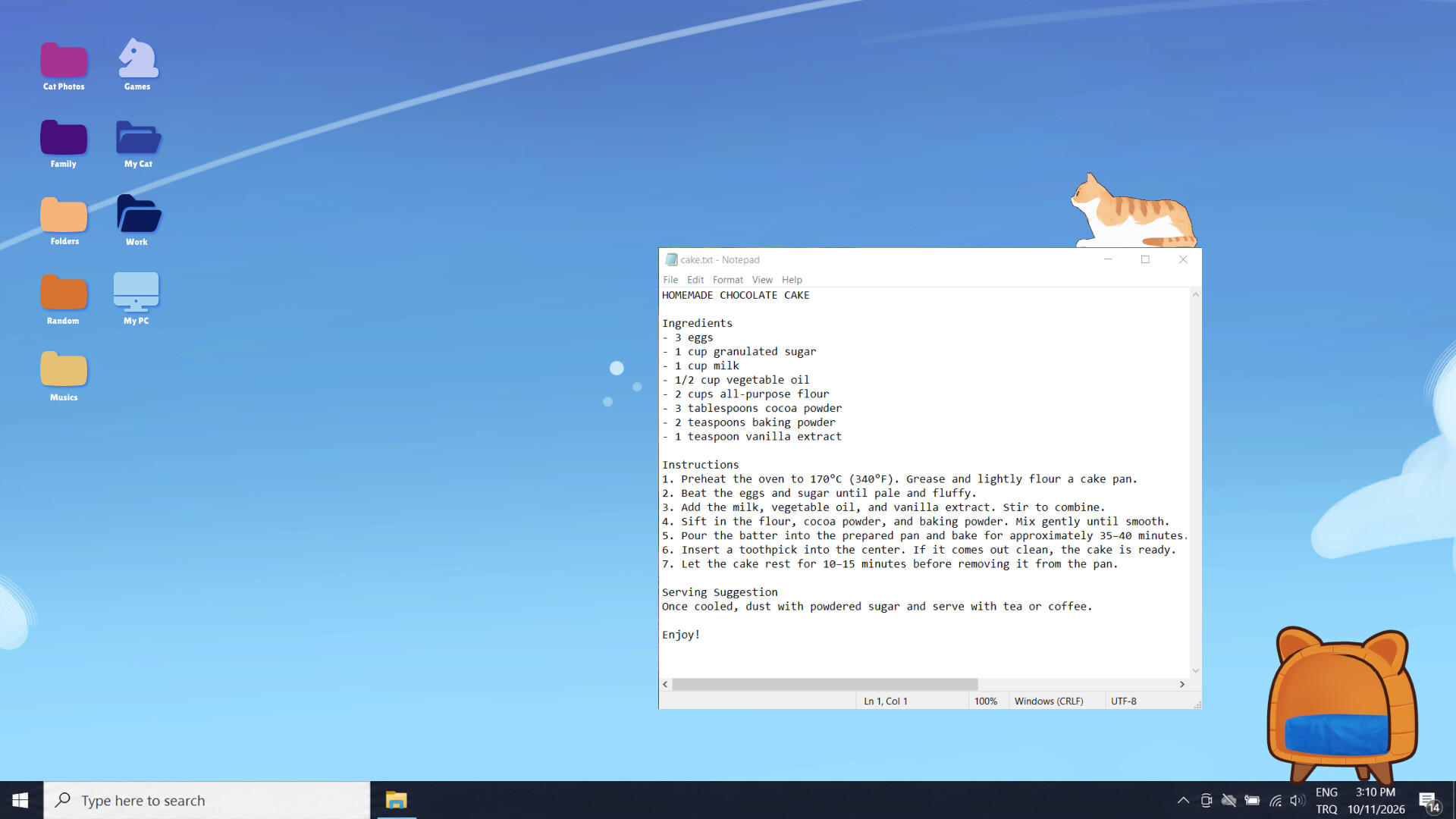Viewport: 1456px width, 819px height.
Task: Click the 'Serving Suggestion' heading
Action: (x=720, y=592)
